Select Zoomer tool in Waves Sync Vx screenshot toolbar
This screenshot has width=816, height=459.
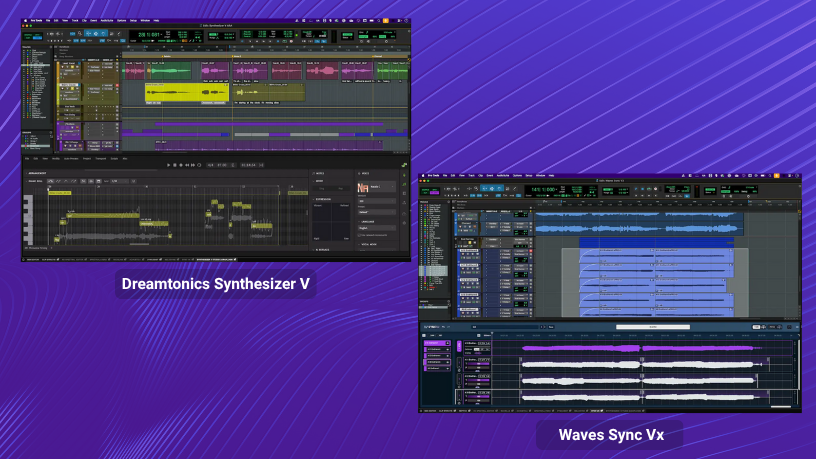coord(476,188)
